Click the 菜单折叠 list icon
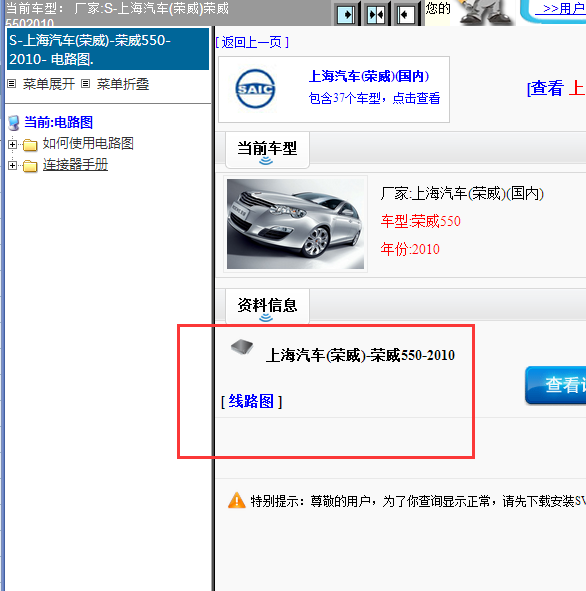 (86, 84)
